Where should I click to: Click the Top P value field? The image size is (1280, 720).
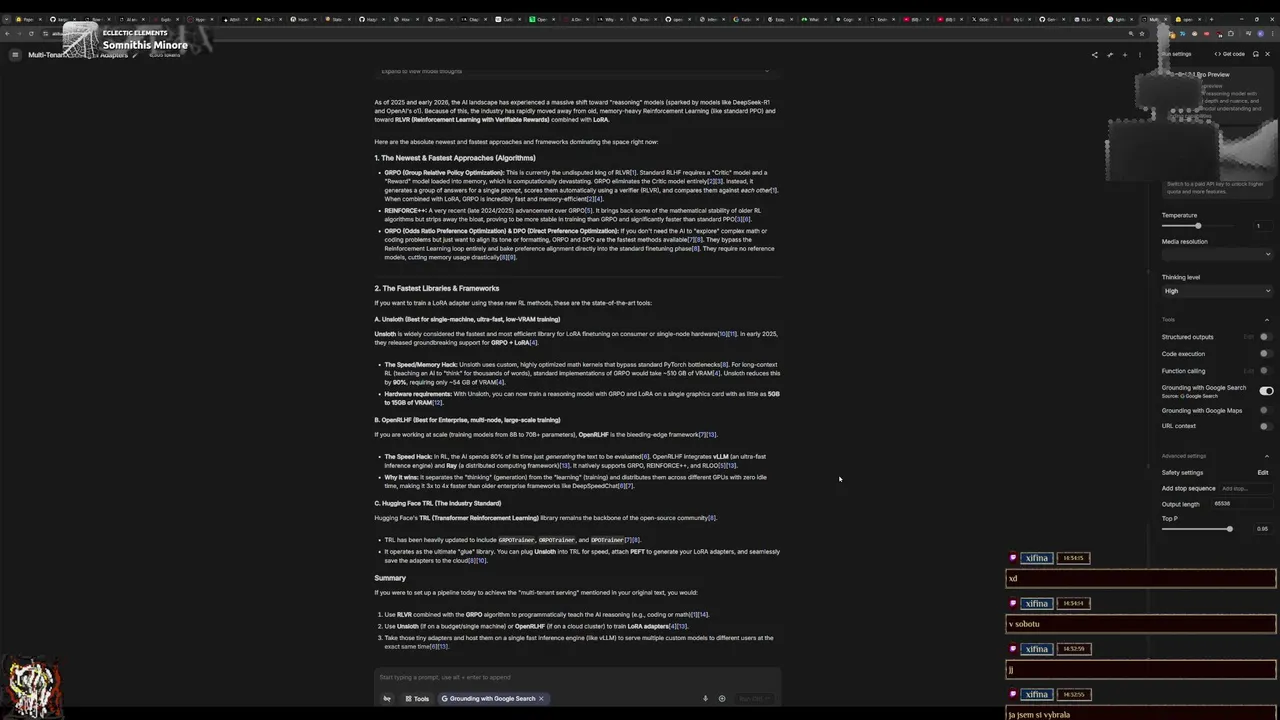(x=1261, y=529)
